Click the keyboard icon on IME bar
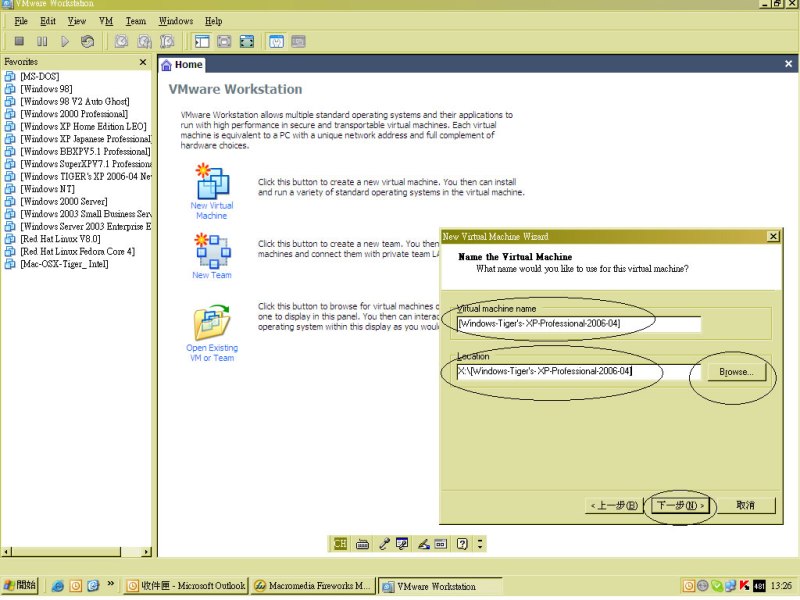 click(362, 544)
